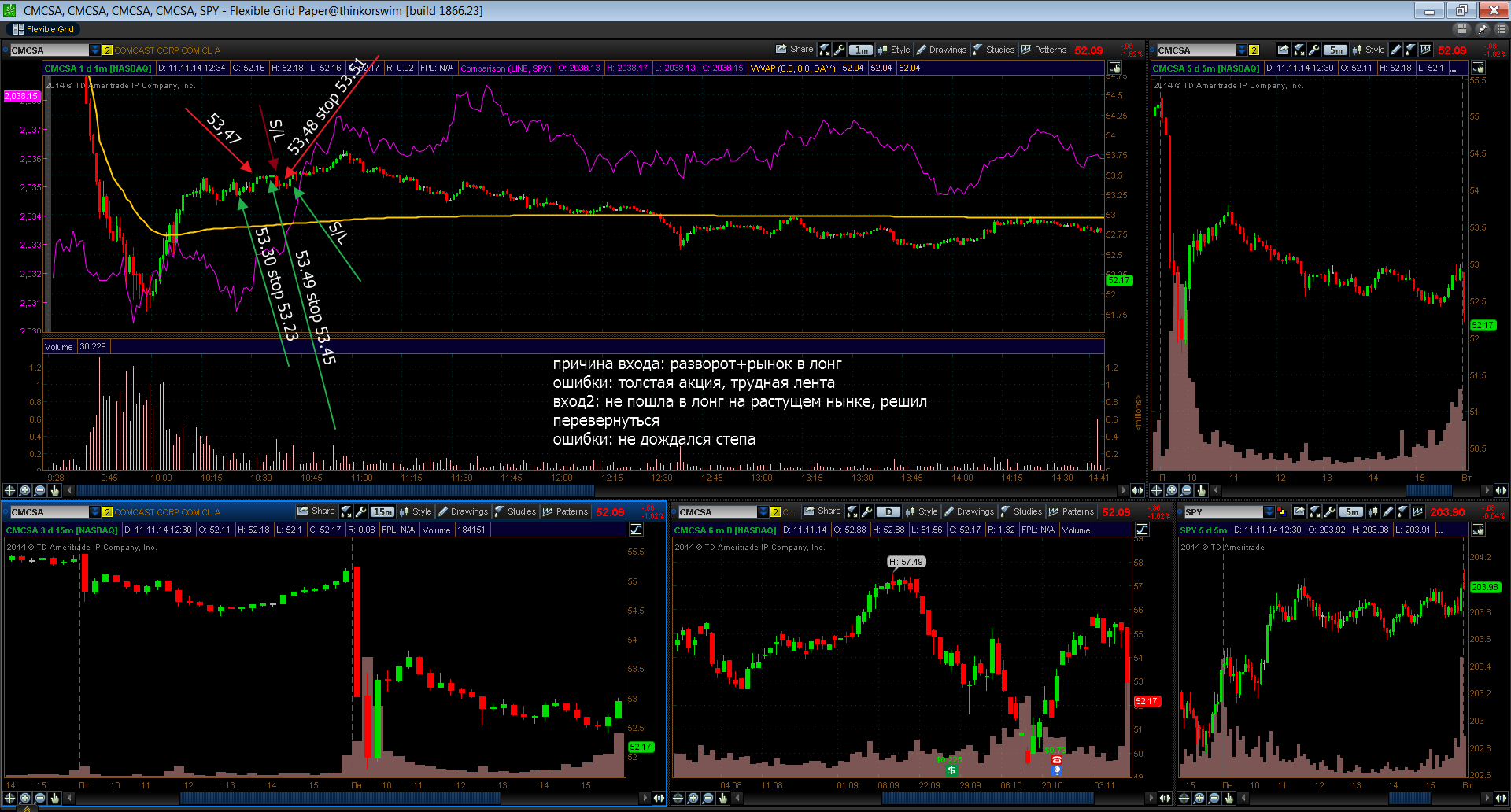Open color link selector next to SPY

1281,511
